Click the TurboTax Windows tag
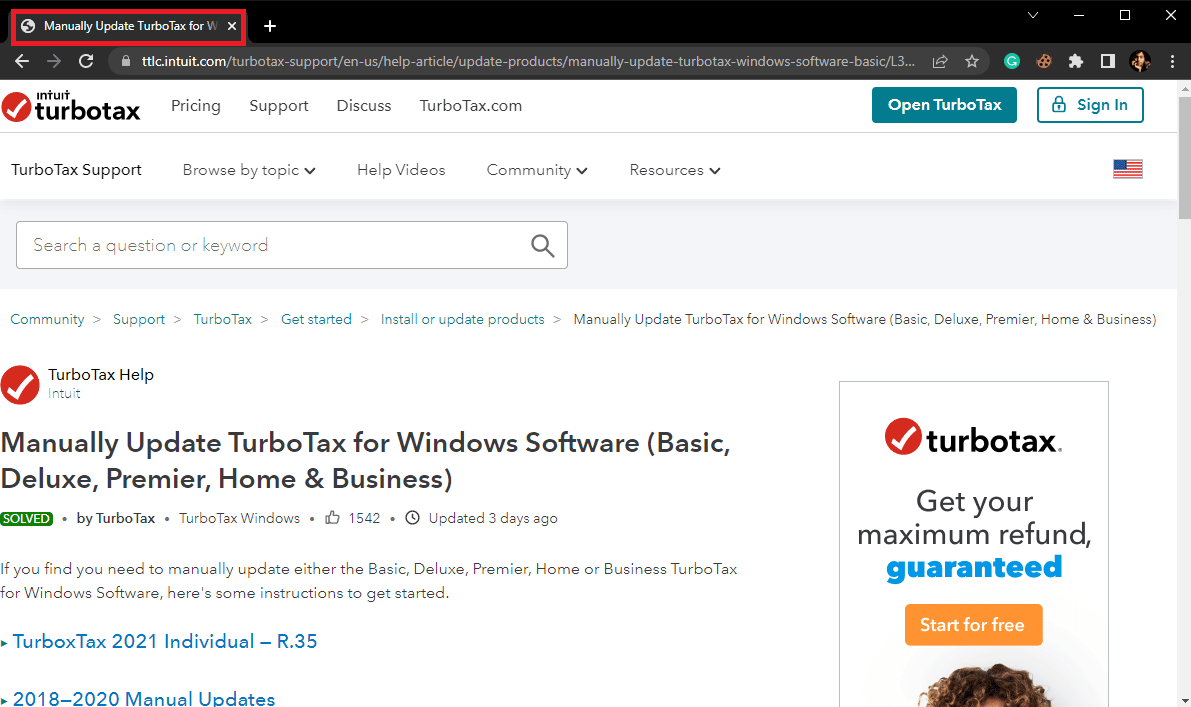Screen dimensions: 1191x707 tap(239, 518)
